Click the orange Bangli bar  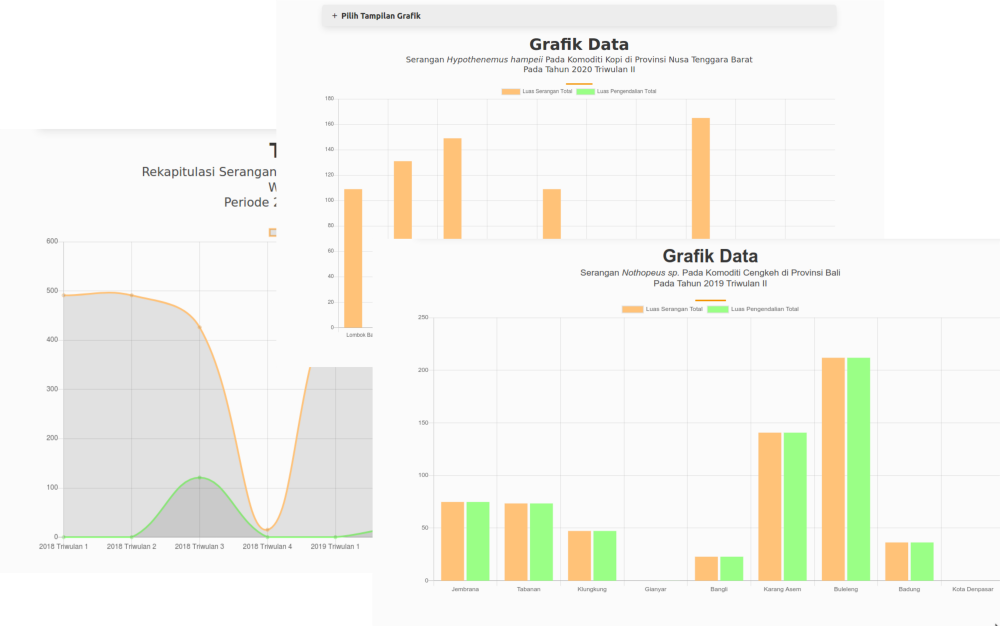pos(706,568)
